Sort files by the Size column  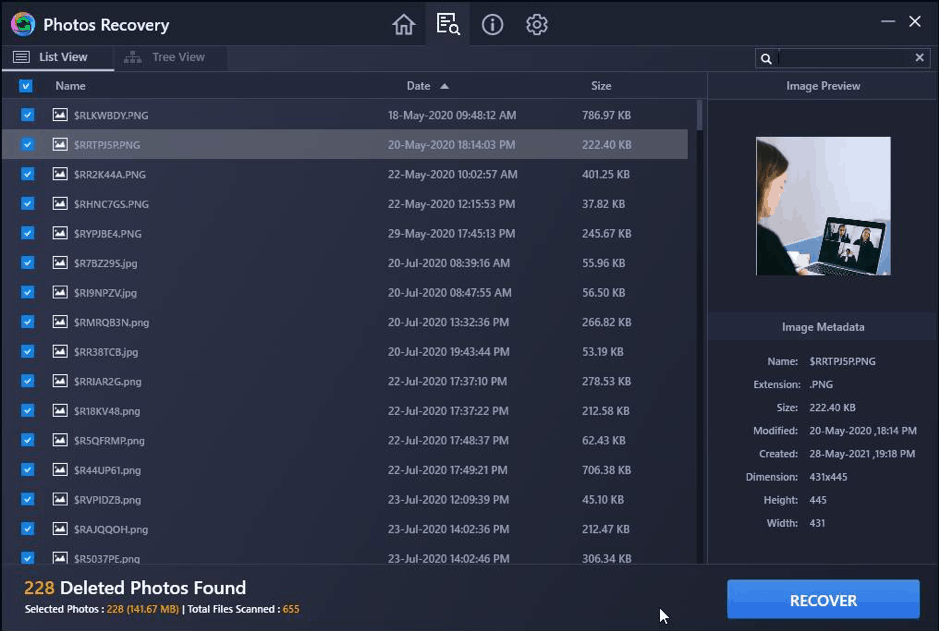(601, 85)
